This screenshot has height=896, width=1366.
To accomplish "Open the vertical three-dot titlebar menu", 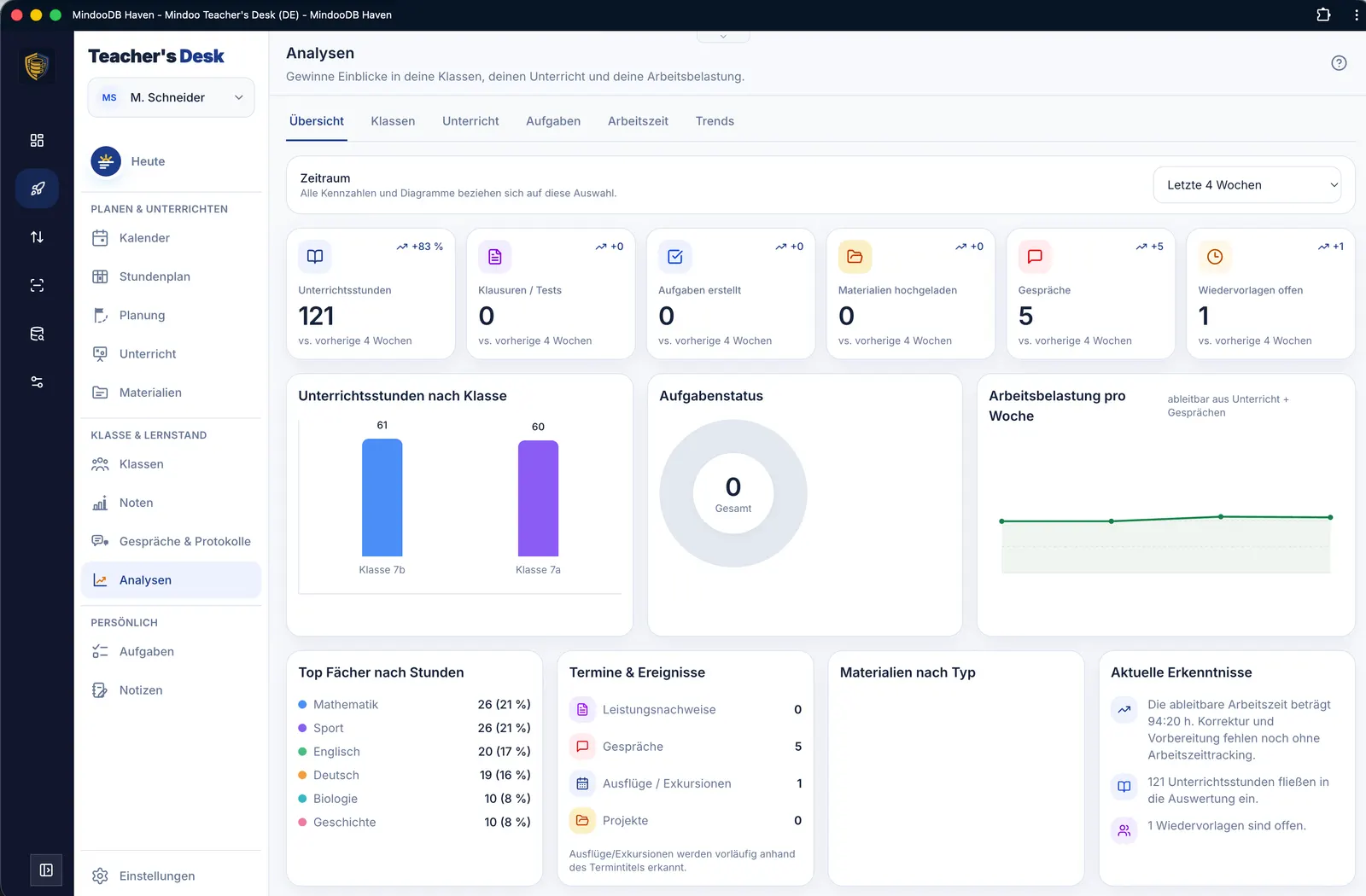I will pyautogui.click(x=1356, y=15).
